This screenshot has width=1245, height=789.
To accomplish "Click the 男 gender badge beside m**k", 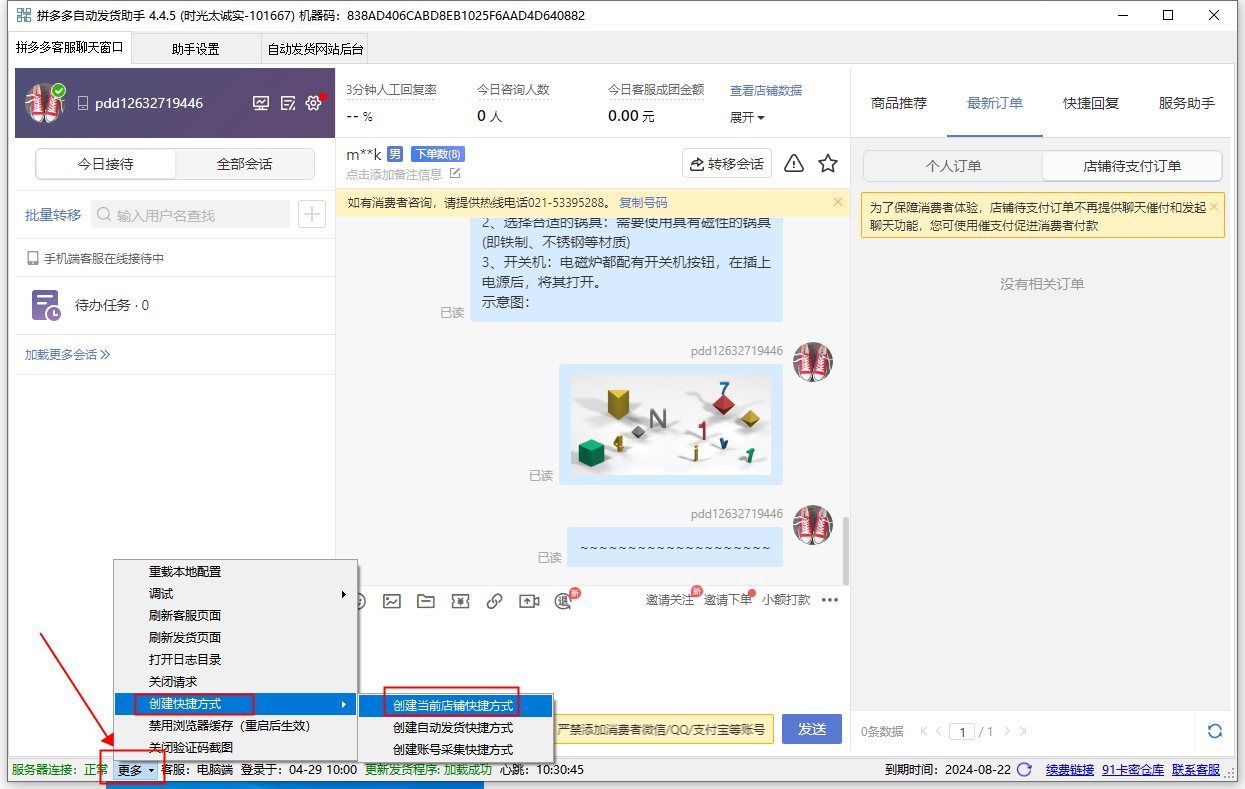I will click(395, 154).
